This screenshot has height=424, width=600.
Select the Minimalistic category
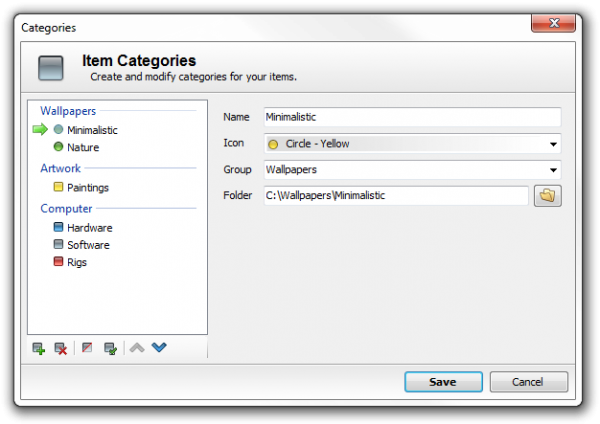(x=92, y=130)
